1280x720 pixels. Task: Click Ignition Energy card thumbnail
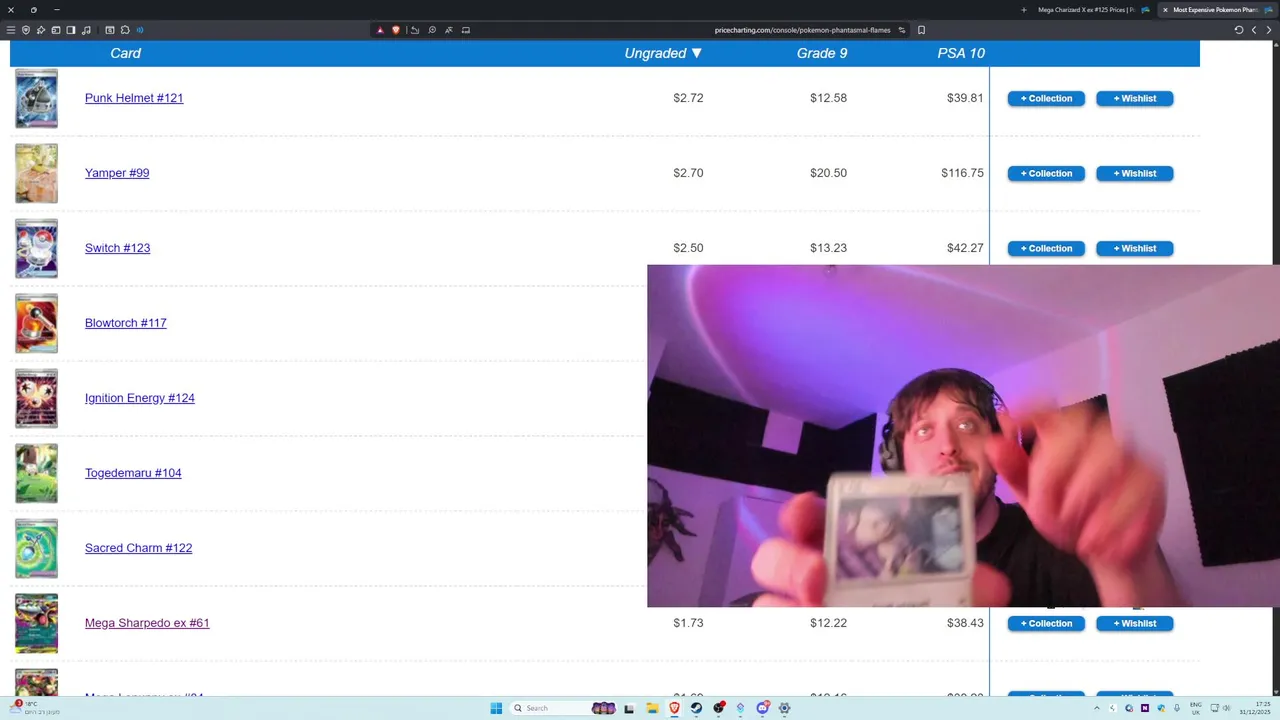(x=36, y=398)
